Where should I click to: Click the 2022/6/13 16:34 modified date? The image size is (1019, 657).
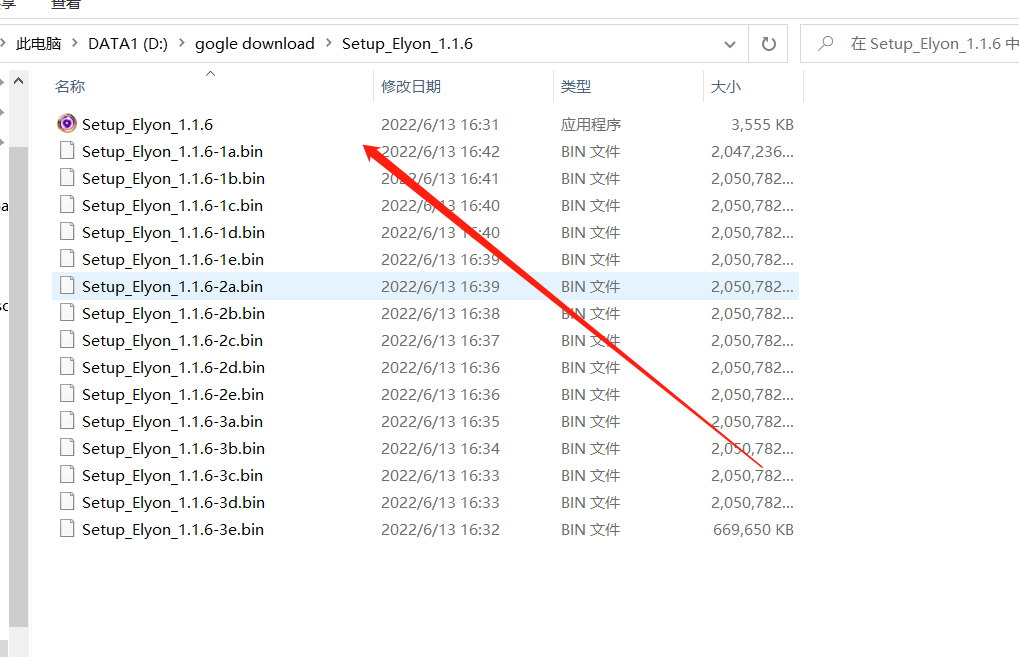coord(440,448)
